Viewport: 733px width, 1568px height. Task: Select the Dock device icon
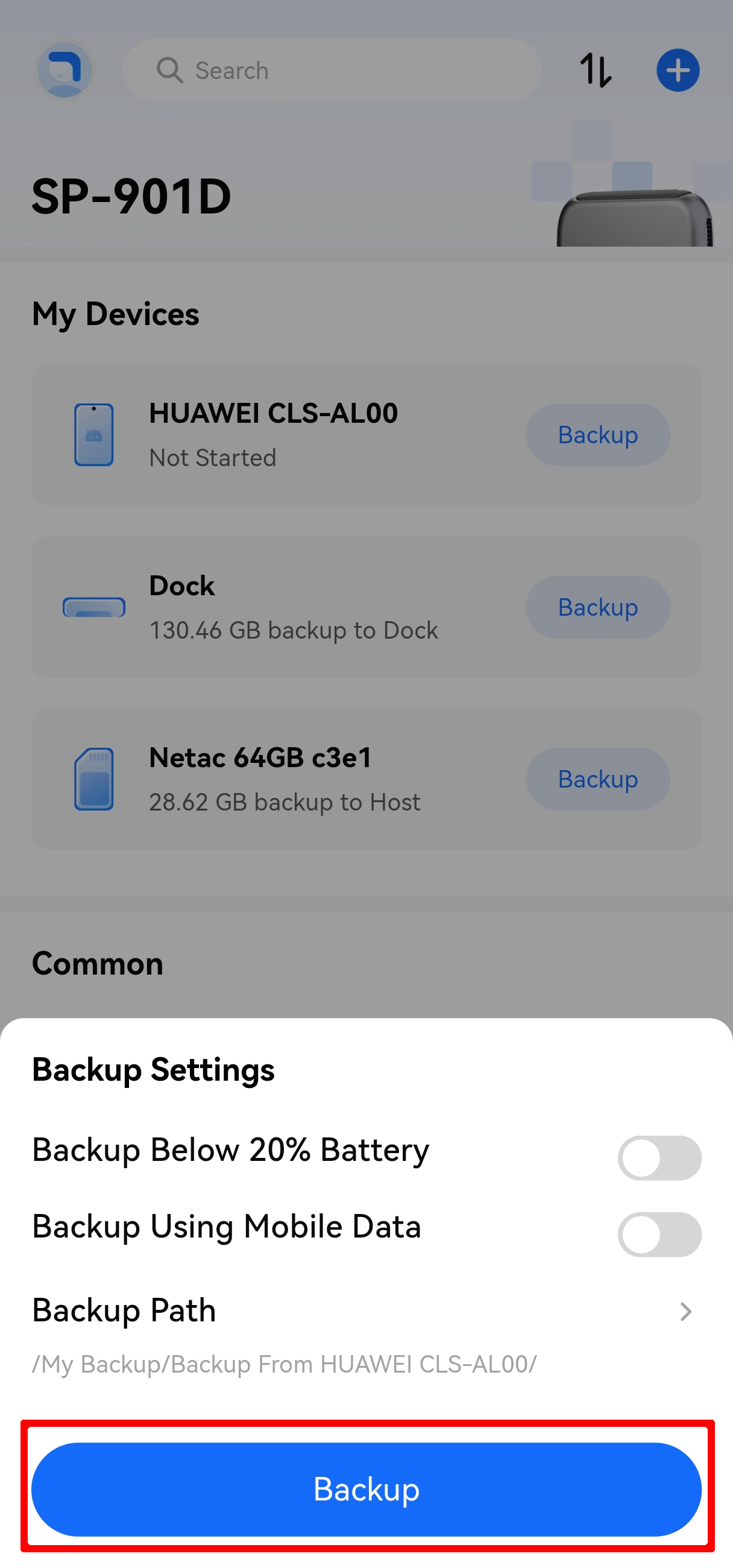click(93, 607)
